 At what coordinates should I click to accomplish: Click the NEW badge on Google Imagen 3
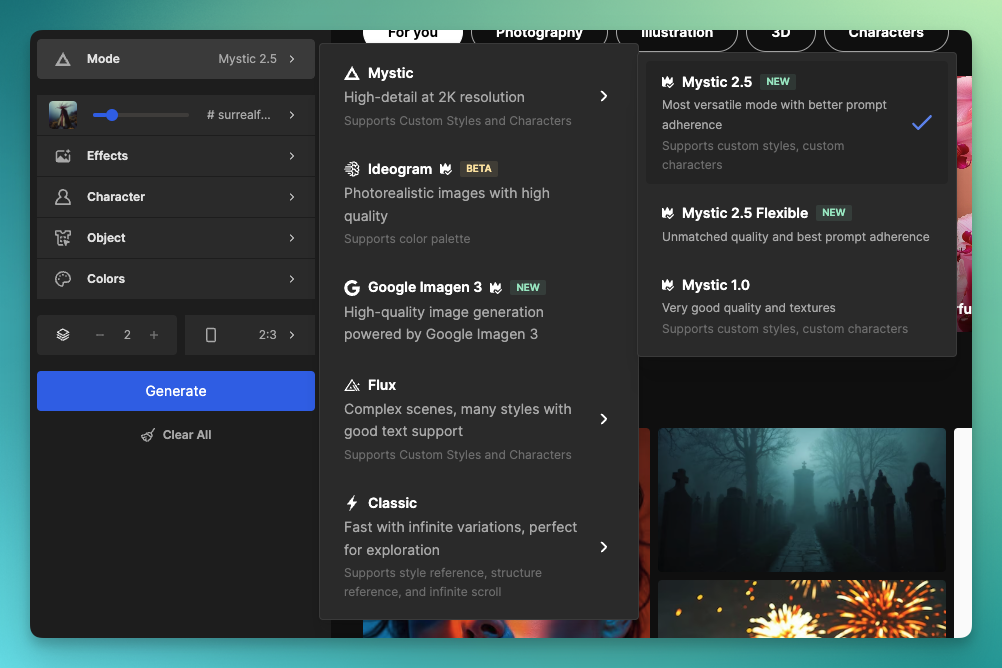click(x=528, y=288)
